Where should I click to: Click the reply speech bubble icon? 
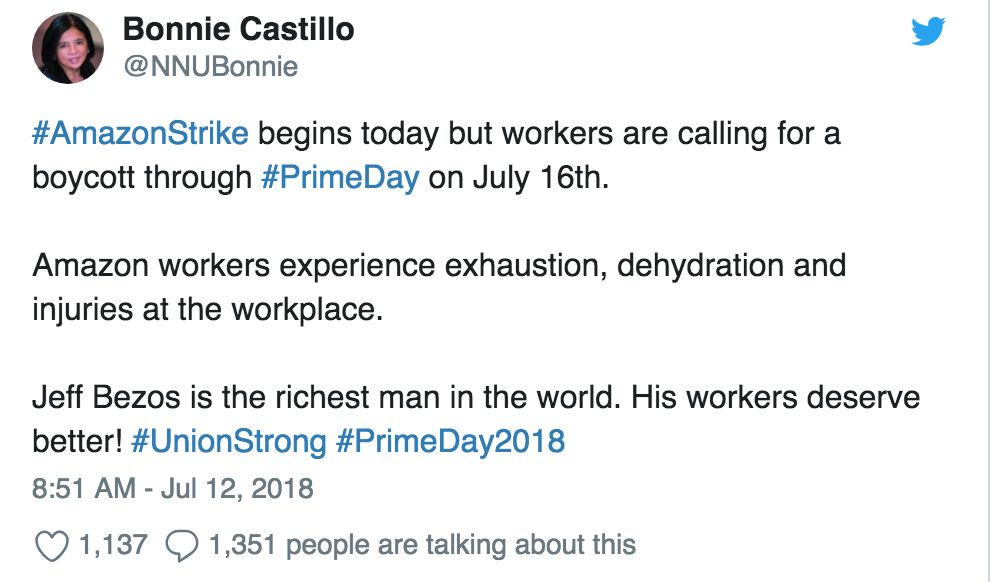[x=181, y=545]
